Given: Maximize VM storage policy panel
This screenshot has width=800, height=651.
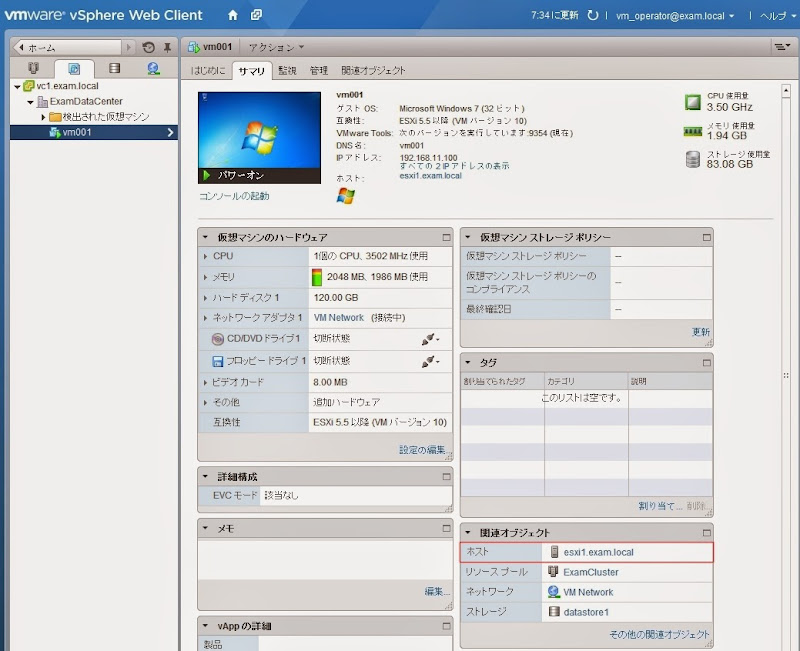Looking at the screenshot, I should point(707,237).
